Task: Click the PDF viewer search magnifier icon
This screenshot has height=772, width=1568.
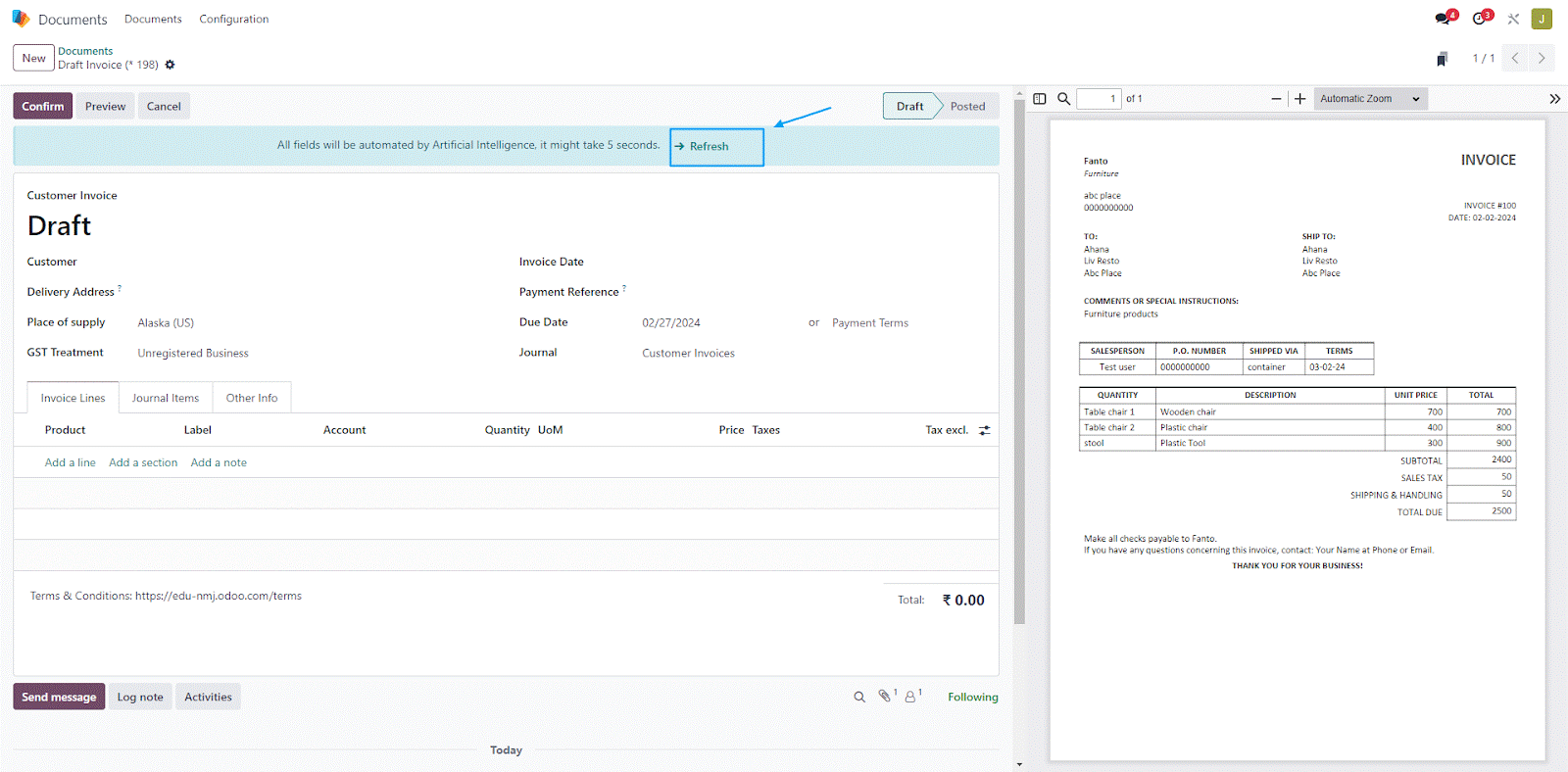Action: tap(1063, 99)
